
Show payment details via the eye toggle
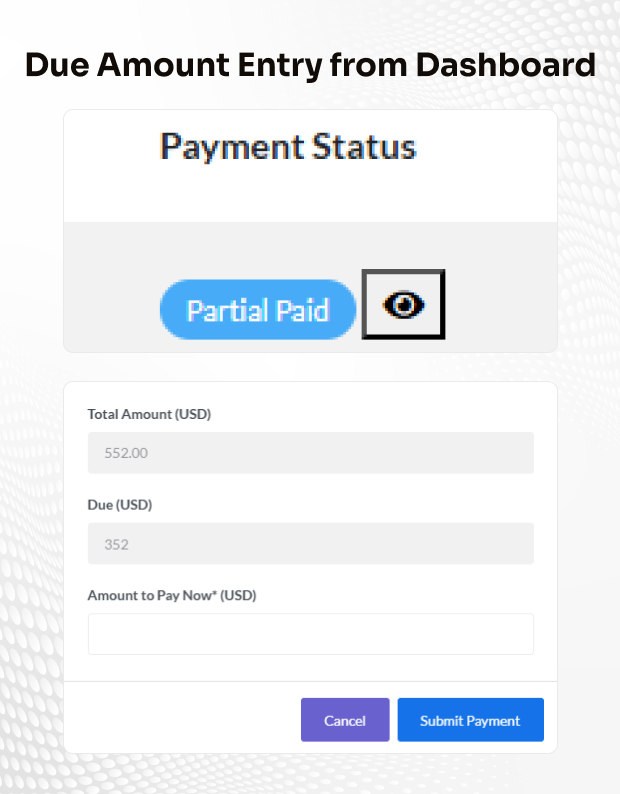tap(403, 305)
